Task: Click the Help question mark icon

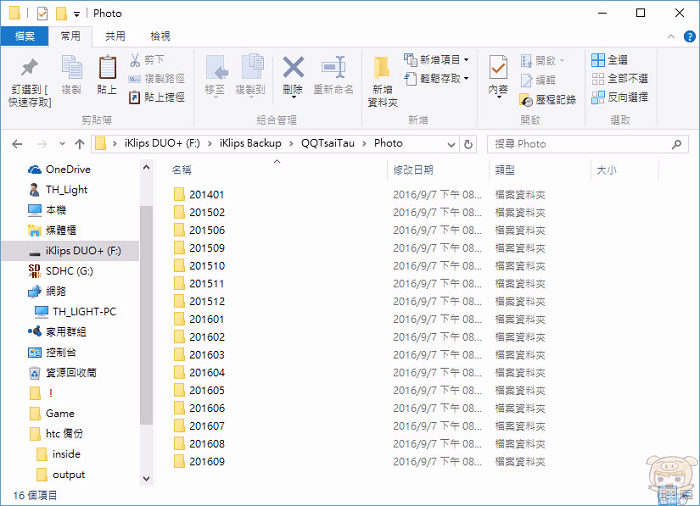Action: point(689,36)
